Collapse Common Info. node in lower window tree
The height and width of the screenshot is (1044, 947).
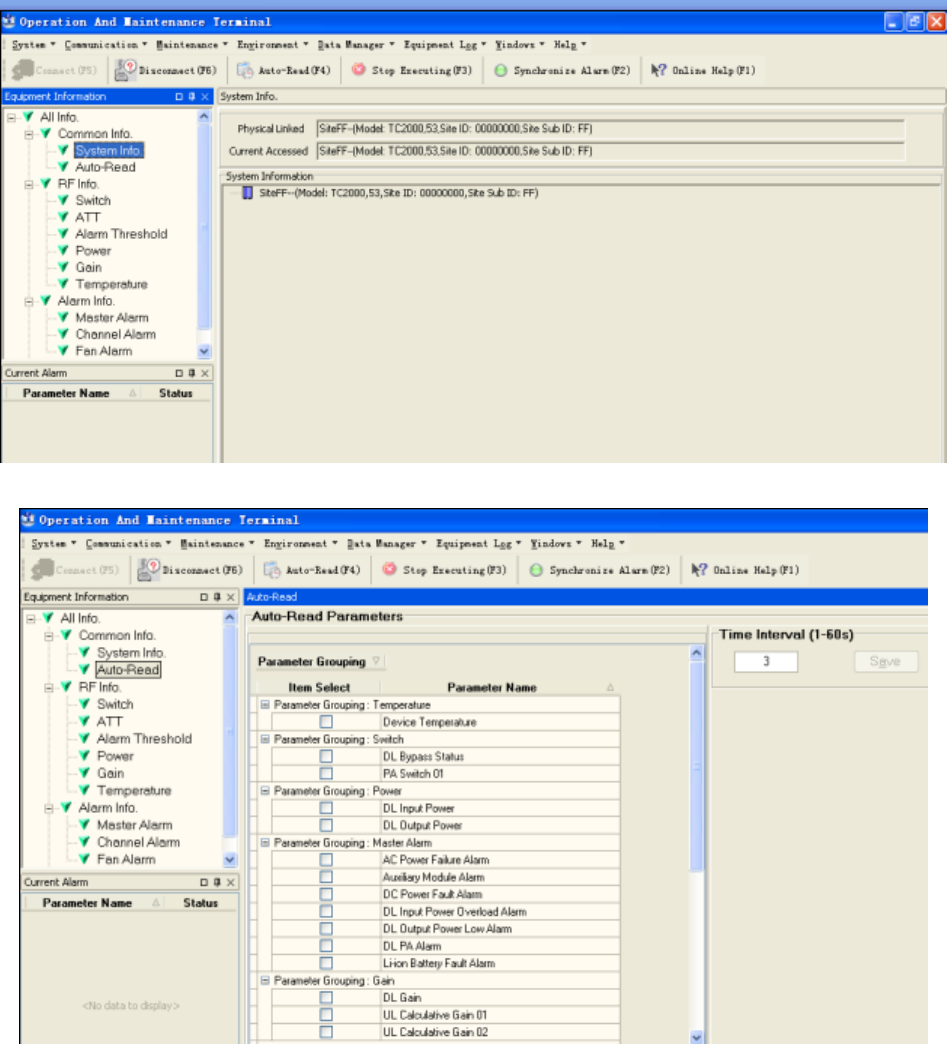[x=49, y=636]
